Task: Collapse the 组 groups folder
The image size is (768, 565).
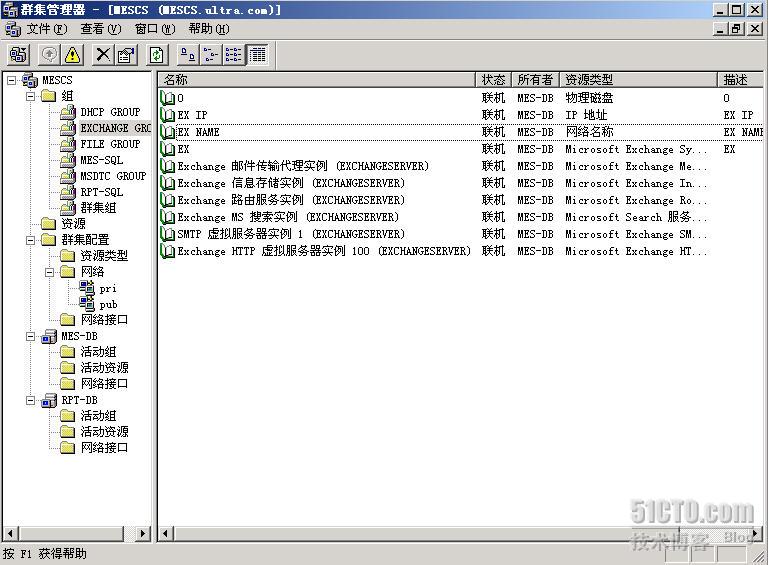Action: click(30, 96)
